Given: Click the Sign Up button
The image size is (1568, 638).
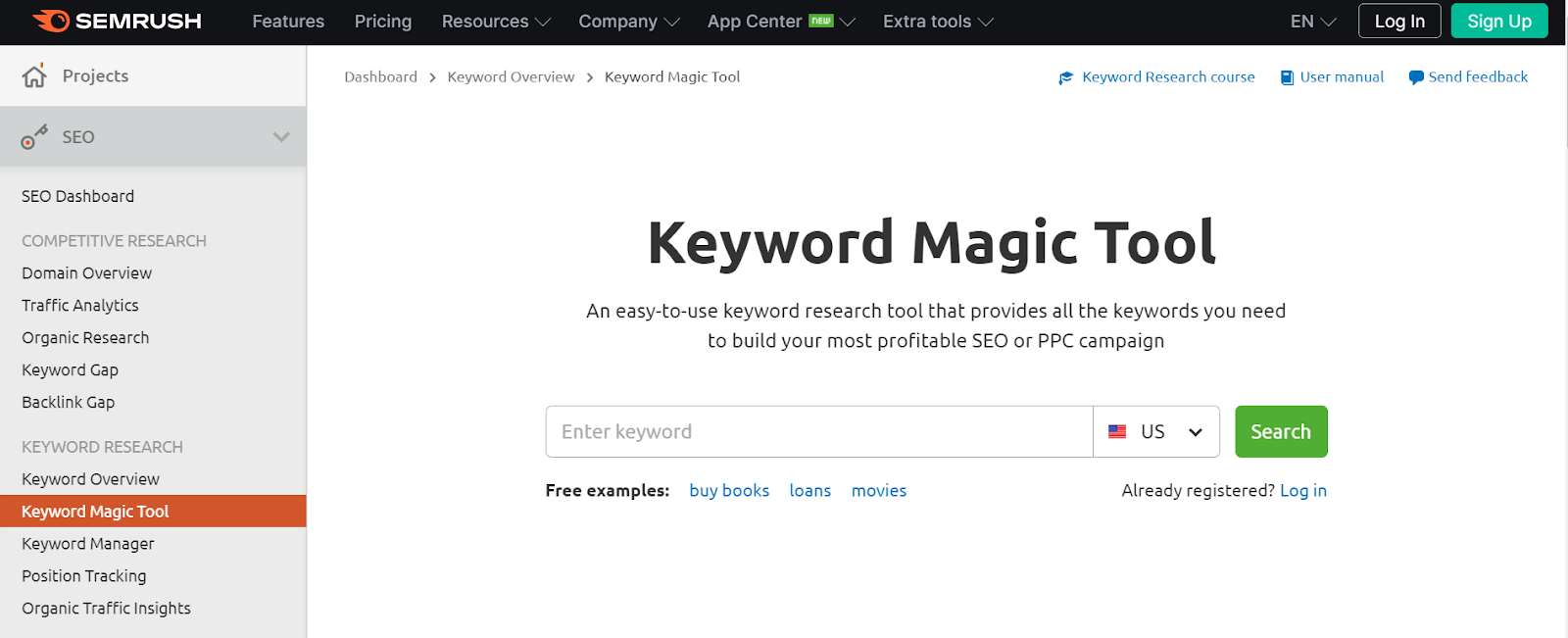Looking at the screenshot, I should coord(1499,22).
